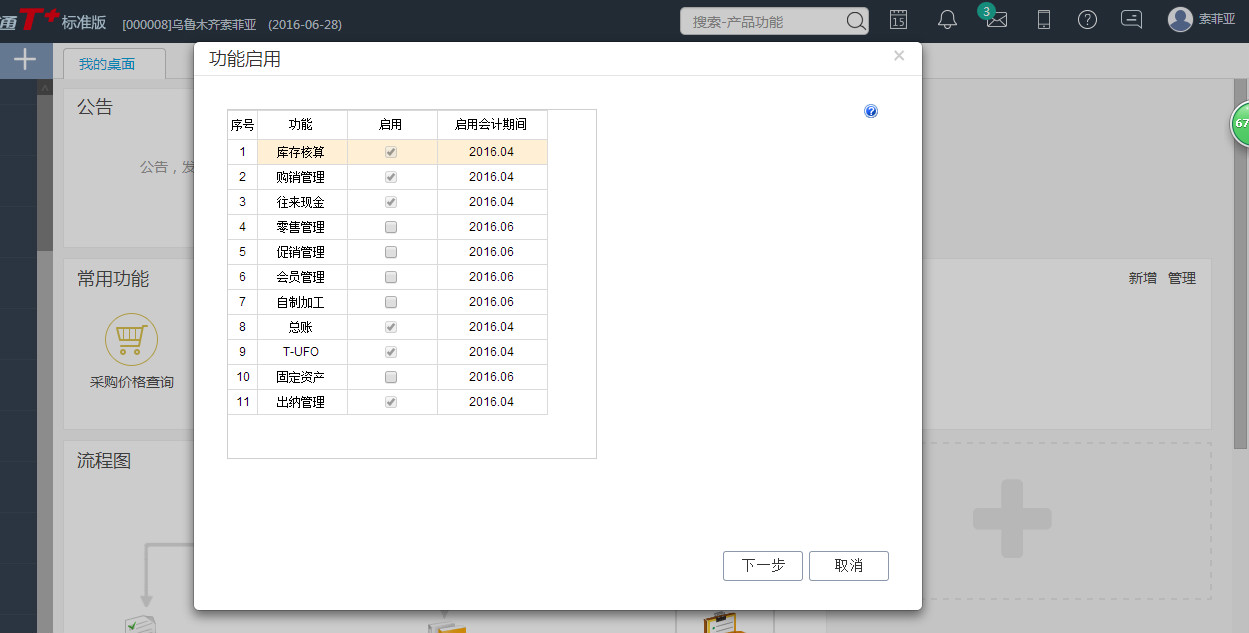Viewport: 1249px width, 633px height.
Task: Select the 自制加工 row name
Action: coord(301,302)
